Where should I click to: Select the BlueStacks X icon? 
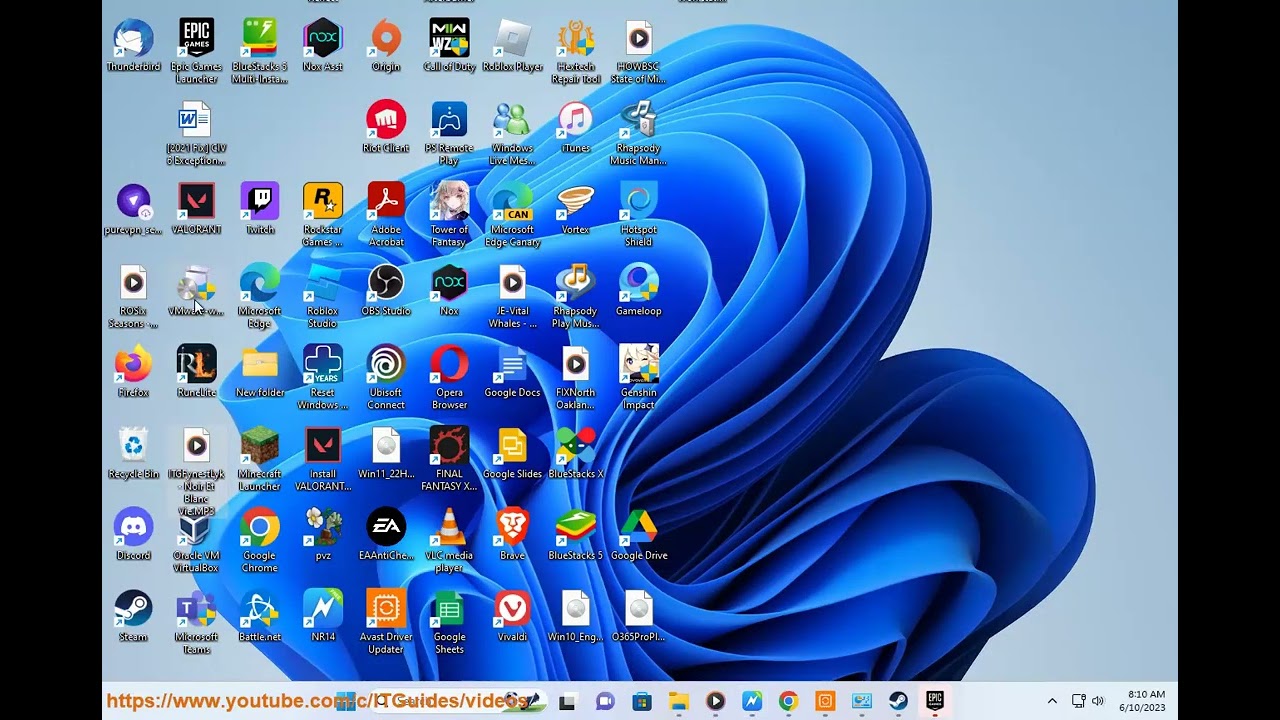(x=575, y=453)
